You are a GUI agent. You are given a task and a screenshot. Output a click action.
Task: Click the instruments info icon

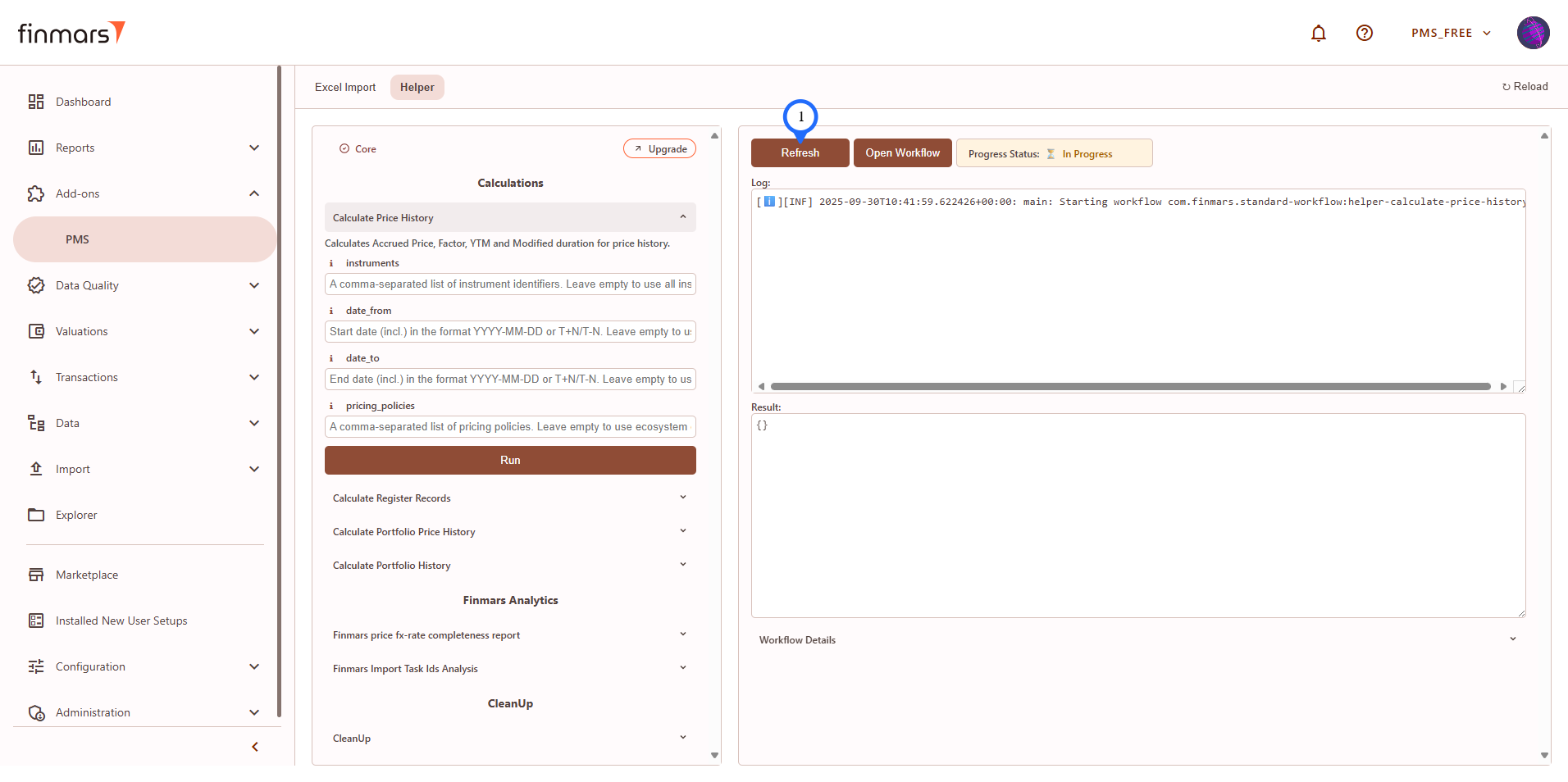(331, 263)
